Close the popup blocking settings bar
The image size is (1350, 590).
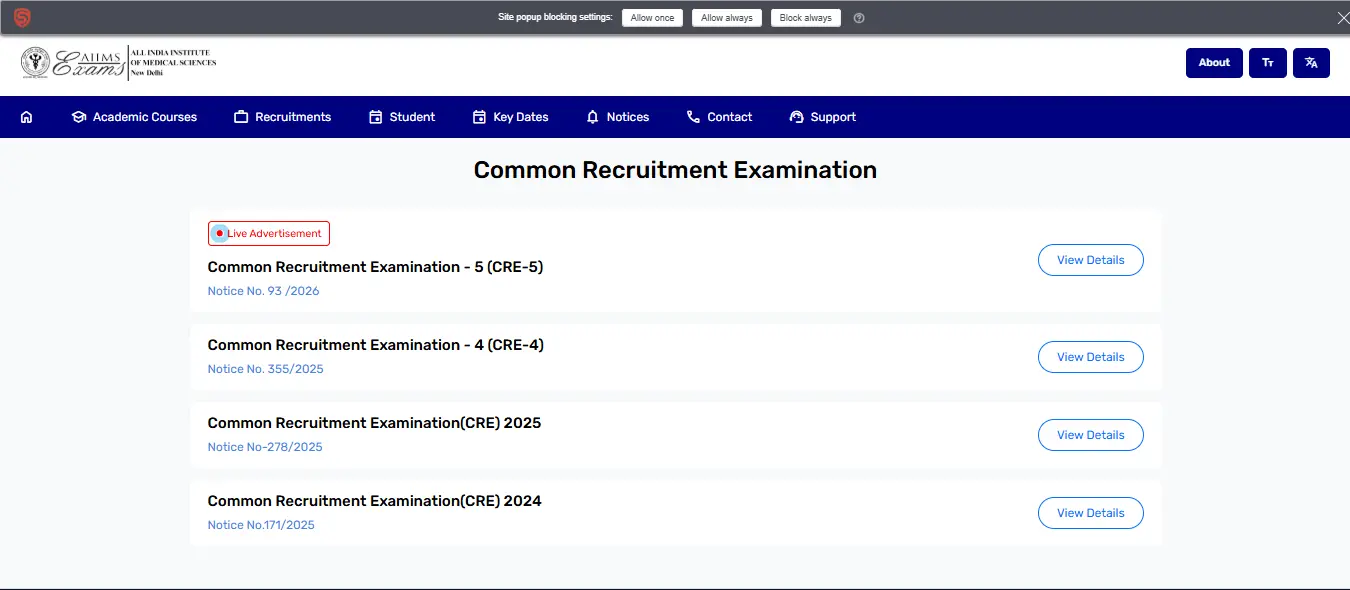pyautogui.click(x=1342, y=18)
